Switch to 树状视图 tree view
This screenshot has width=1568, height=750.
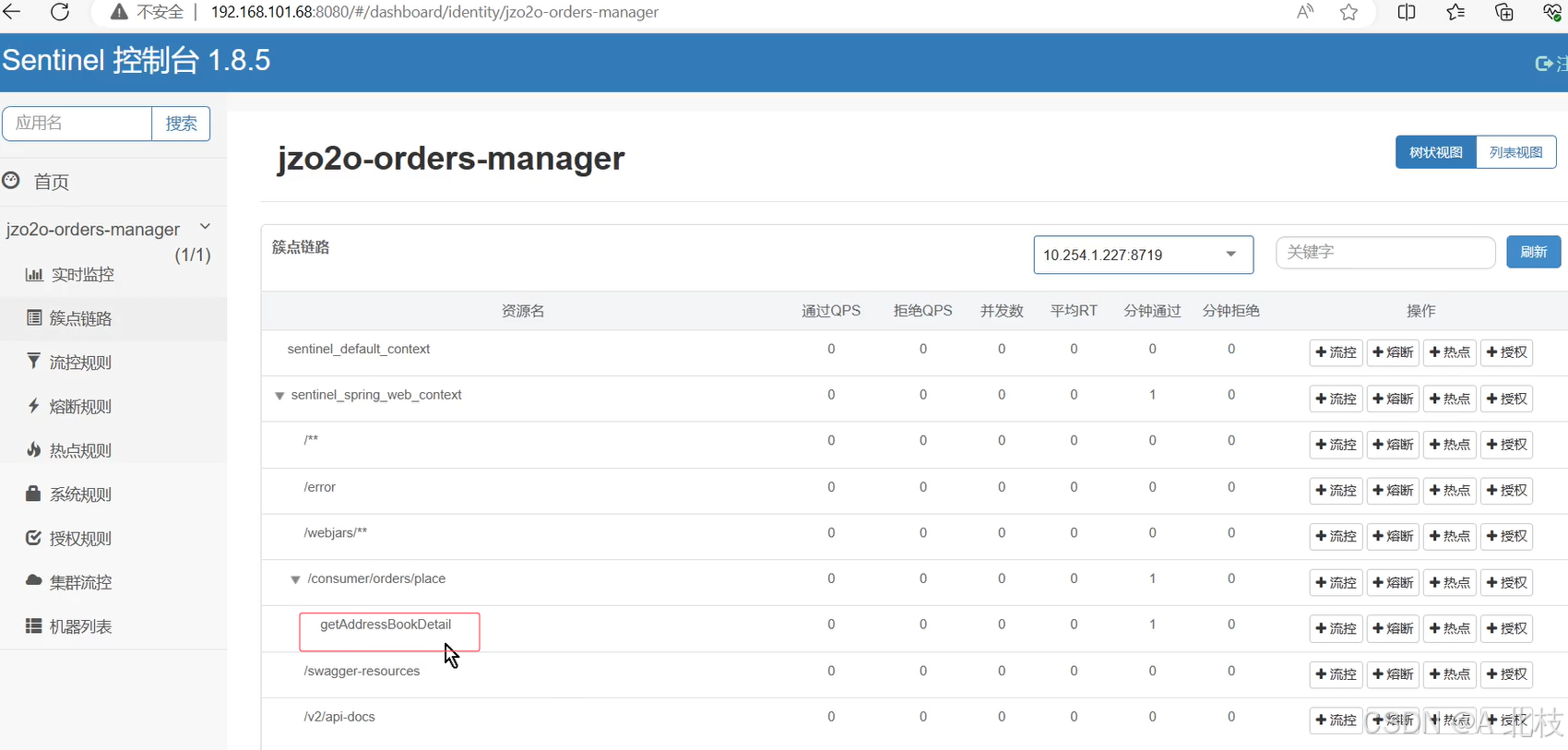tap(1436, 152)
